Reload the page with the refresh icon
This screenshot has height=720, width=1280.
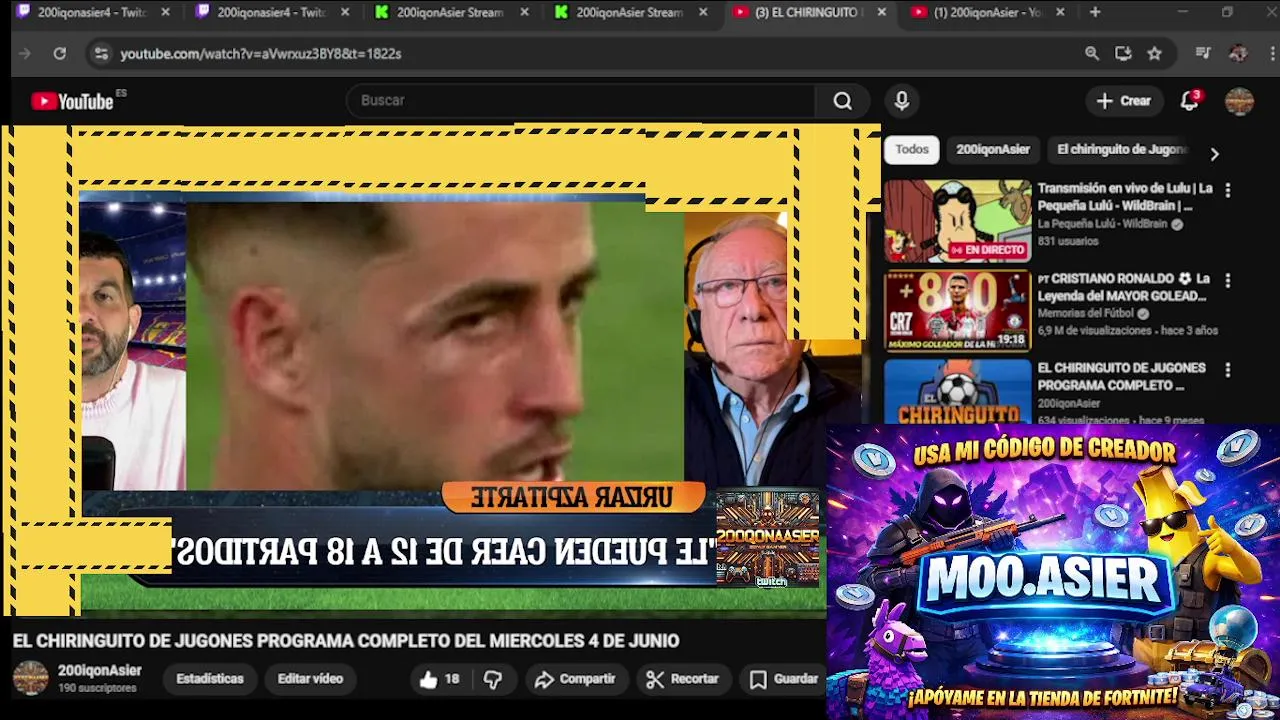60,54
